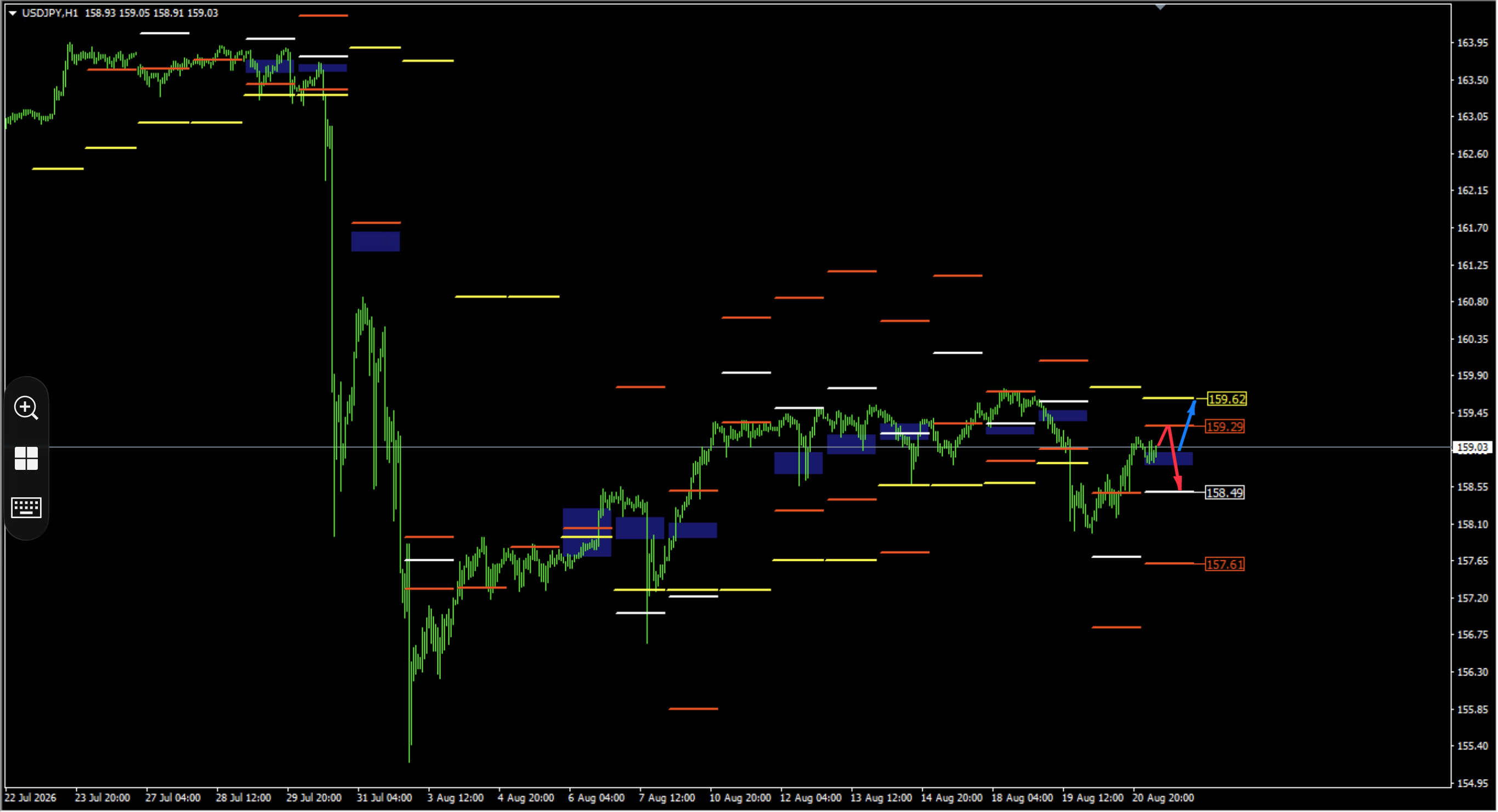Click the 29 Jul 20:00 time label
1498x812 pixels.
(x=314, y=798)
